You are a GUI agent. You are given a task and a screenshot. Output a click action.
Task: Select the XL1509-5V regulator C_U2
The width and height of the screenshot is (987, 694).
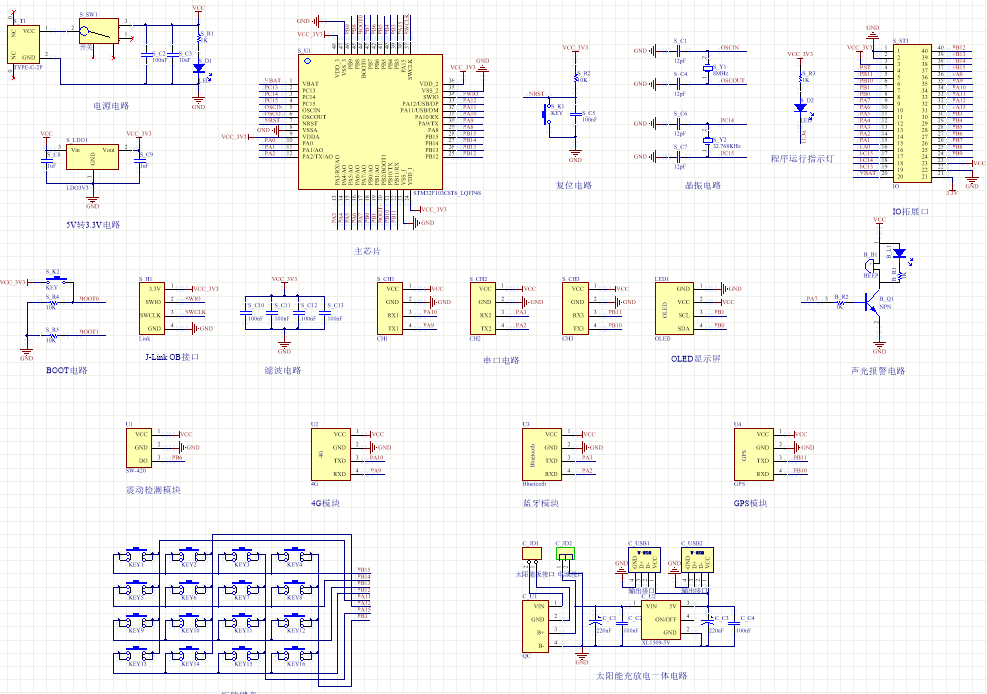pos(660,620)
